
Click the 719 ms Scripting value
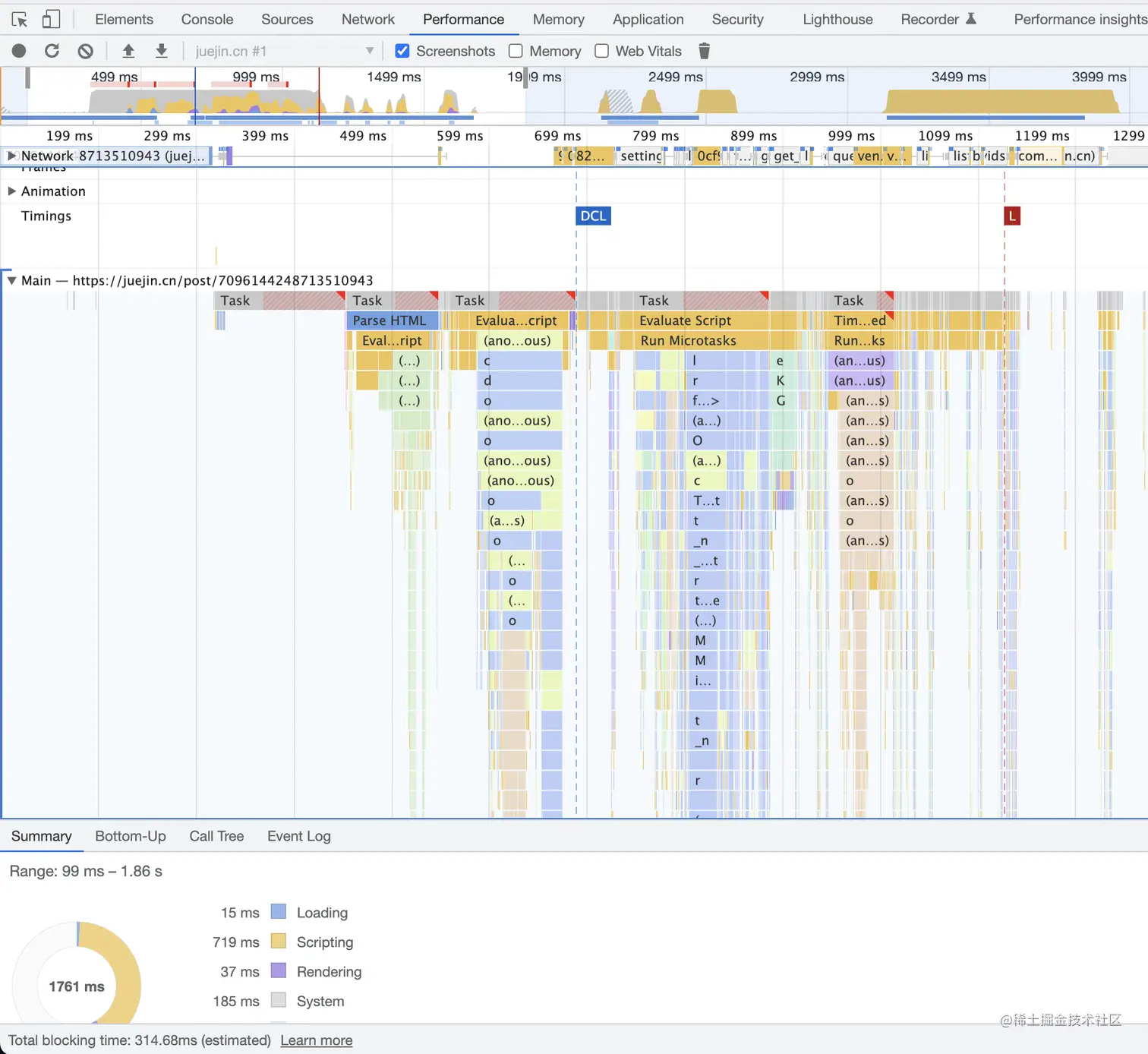[x=236, y=942]
